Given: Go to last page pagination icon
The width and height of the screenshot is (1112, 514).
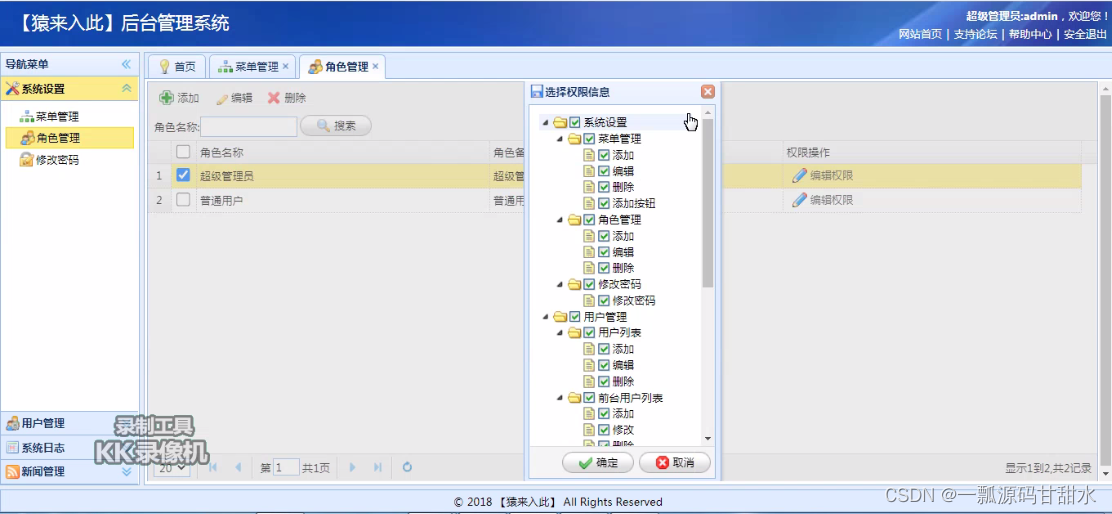Looking at the screenshot, I should (x=378, y=467).
